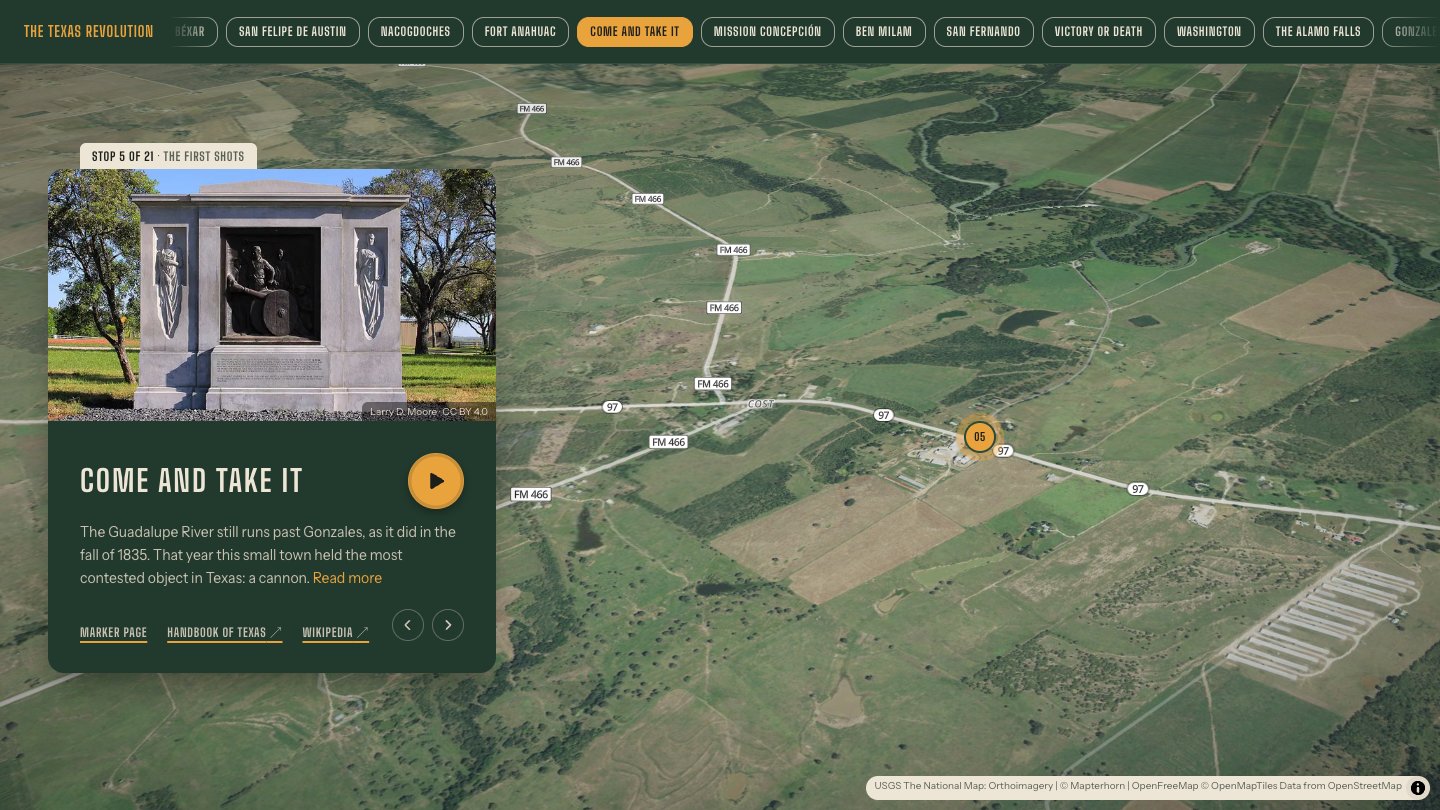The image size is (1440, 810).
Task: Go to the San Fernando stop
Action: tap(983, 32)
